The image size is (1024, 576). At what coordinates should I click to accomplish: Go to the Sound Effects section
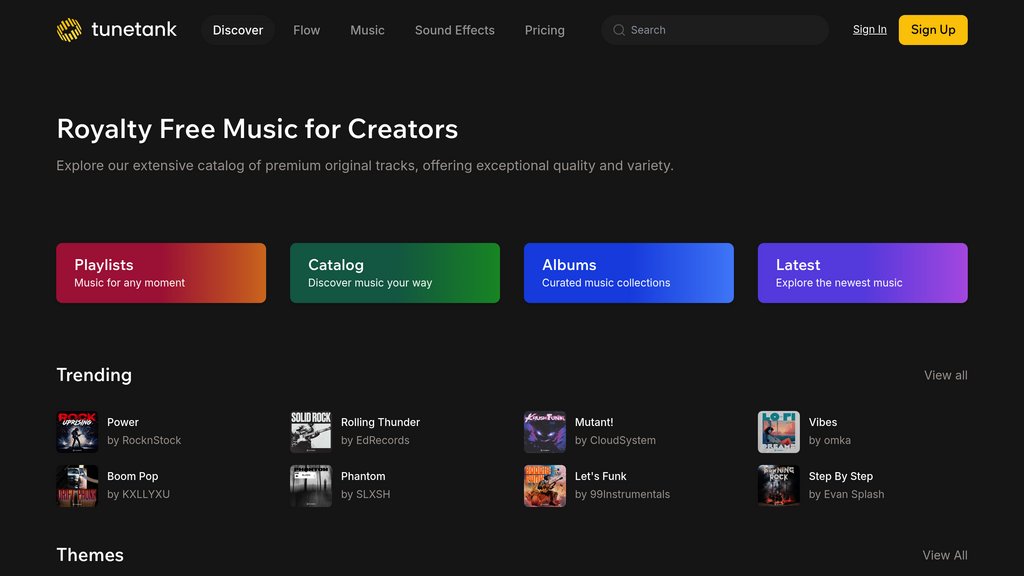(454, 30)
